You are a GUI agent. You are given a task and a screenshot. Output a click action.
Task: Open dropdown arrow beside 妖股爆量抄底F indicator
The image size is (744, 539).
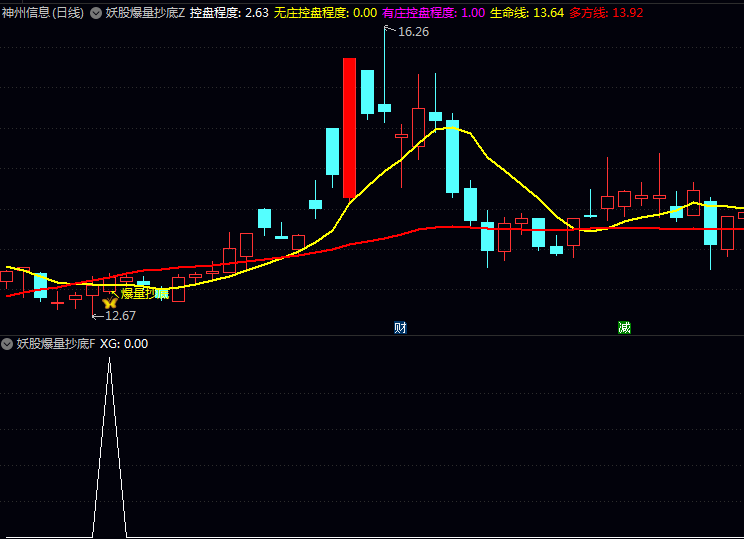click(x=7, y=344)
